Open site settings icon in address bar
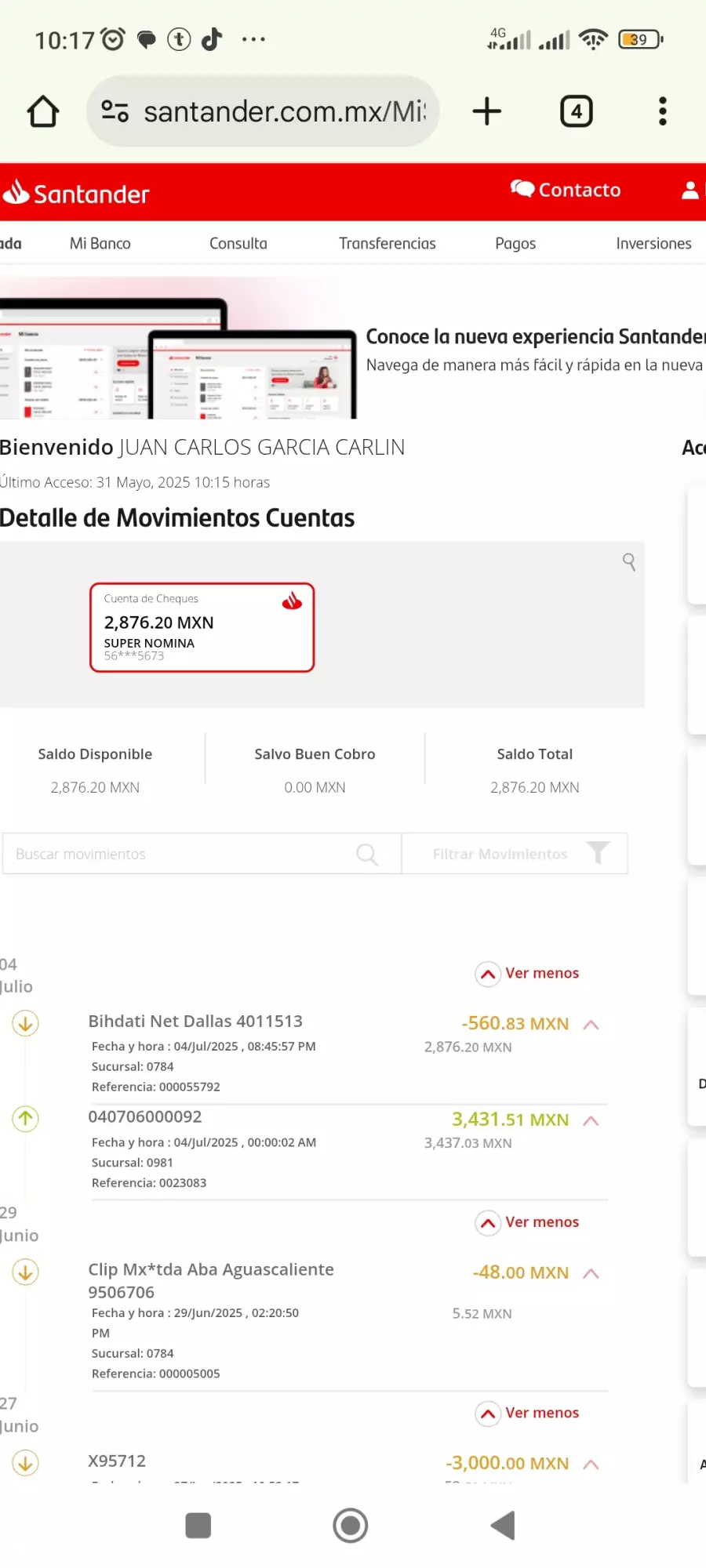This screenshot has width=706, height=1568. tap(115, 111)
